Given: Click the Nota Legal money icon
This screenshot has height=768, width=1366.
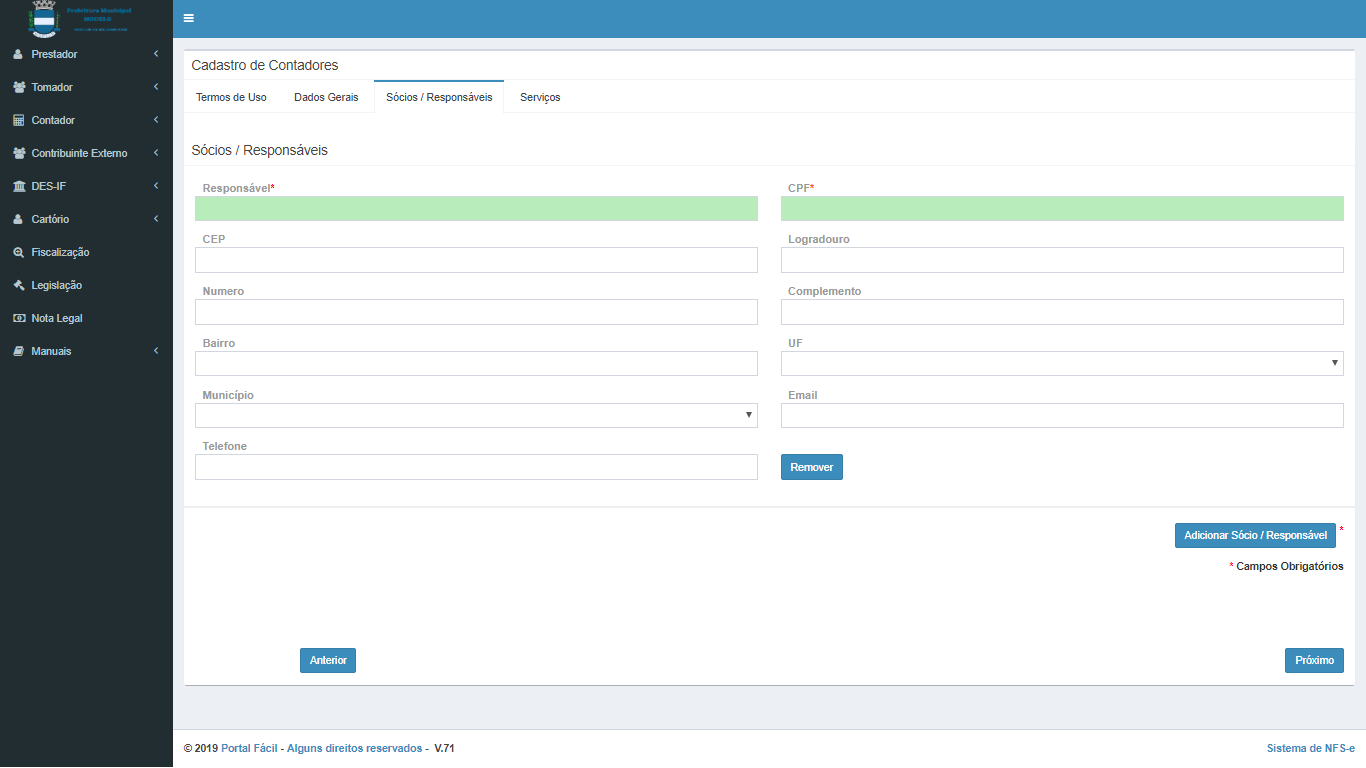Looking at the screenshot, I should [x=18, y=318].
